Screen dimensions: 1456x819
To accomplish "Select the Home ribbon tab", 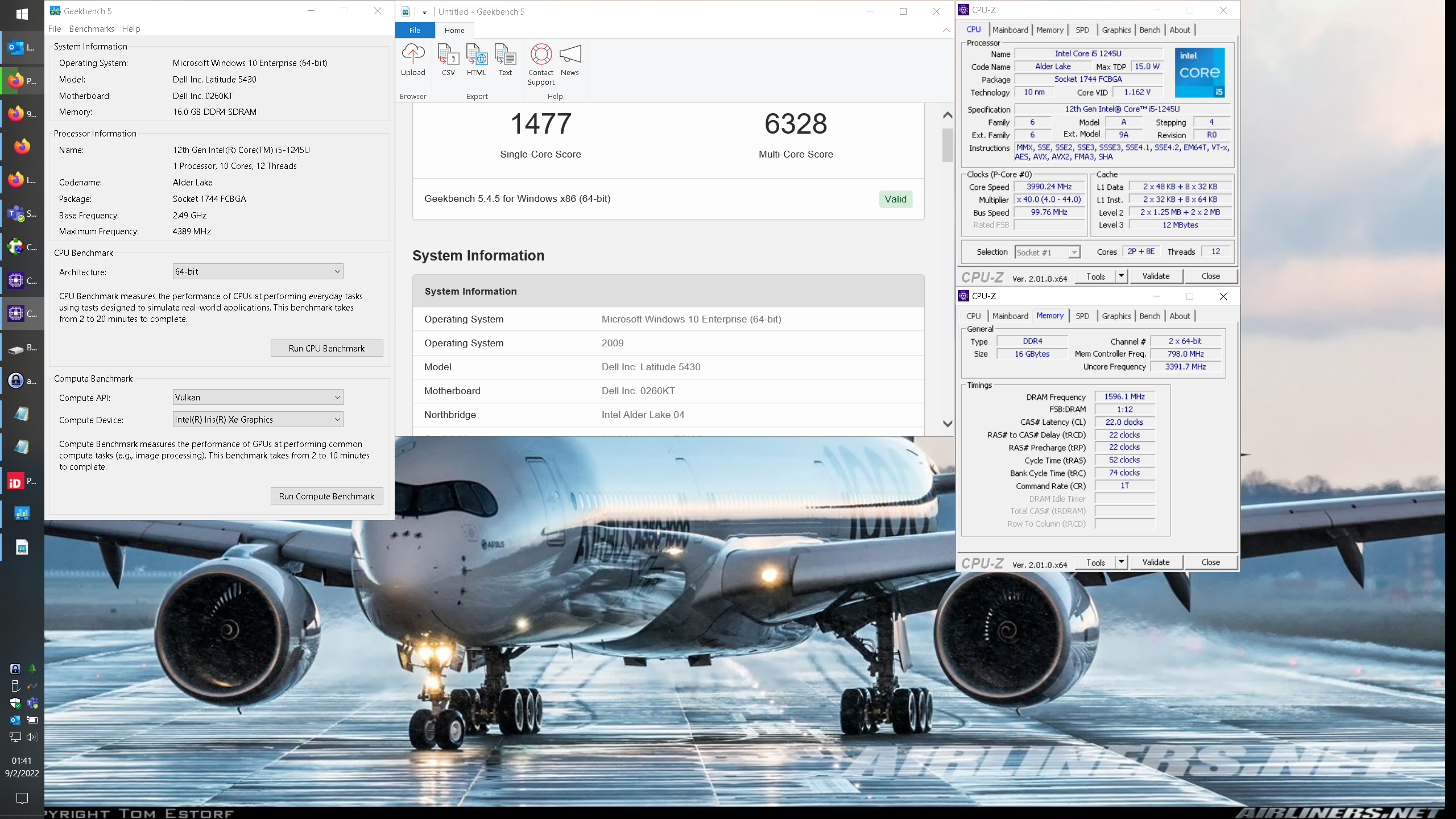I will point(454,30).
